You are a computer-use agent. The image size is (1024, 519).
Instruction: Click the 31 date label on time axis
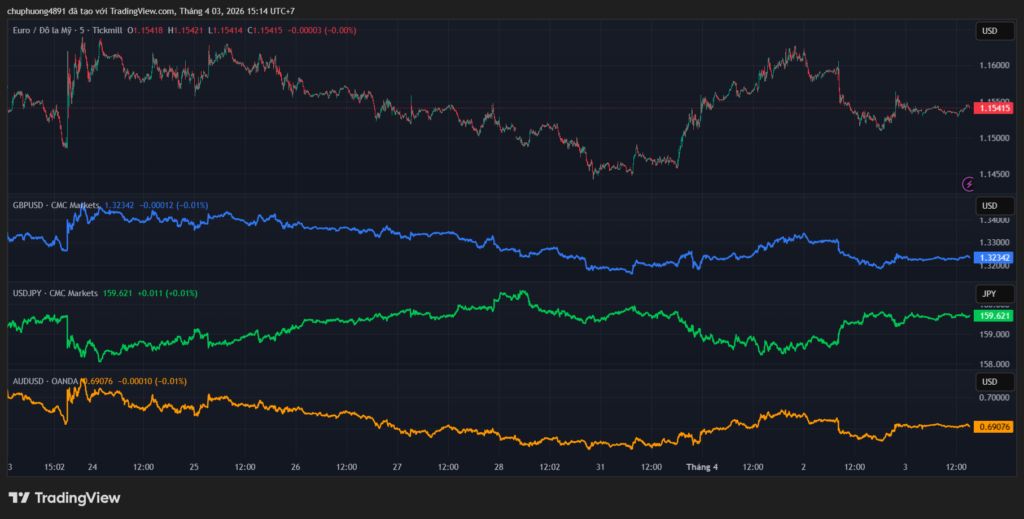(x=600, y=467)
